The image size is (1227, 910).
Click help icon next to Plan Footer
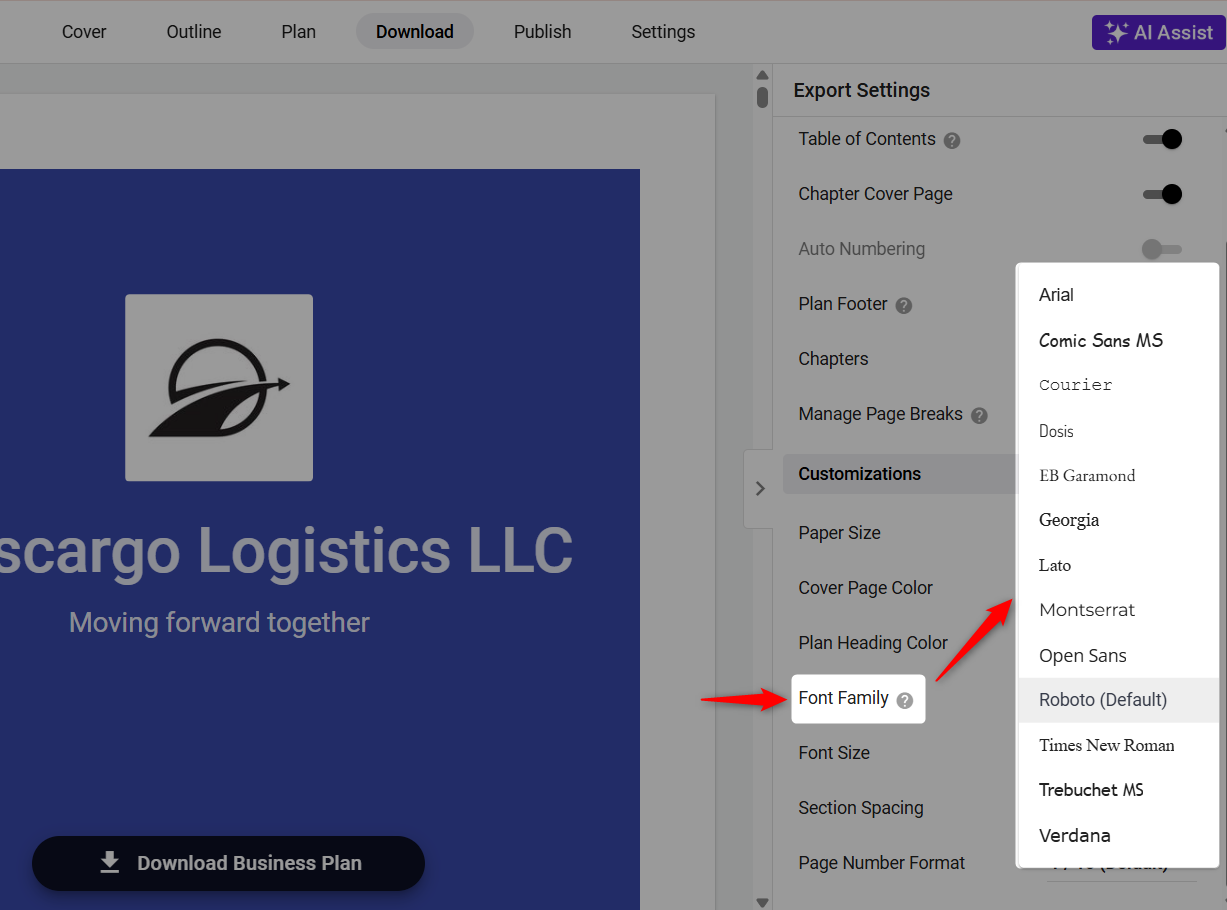pyautogui.click(x=904, y=306)
